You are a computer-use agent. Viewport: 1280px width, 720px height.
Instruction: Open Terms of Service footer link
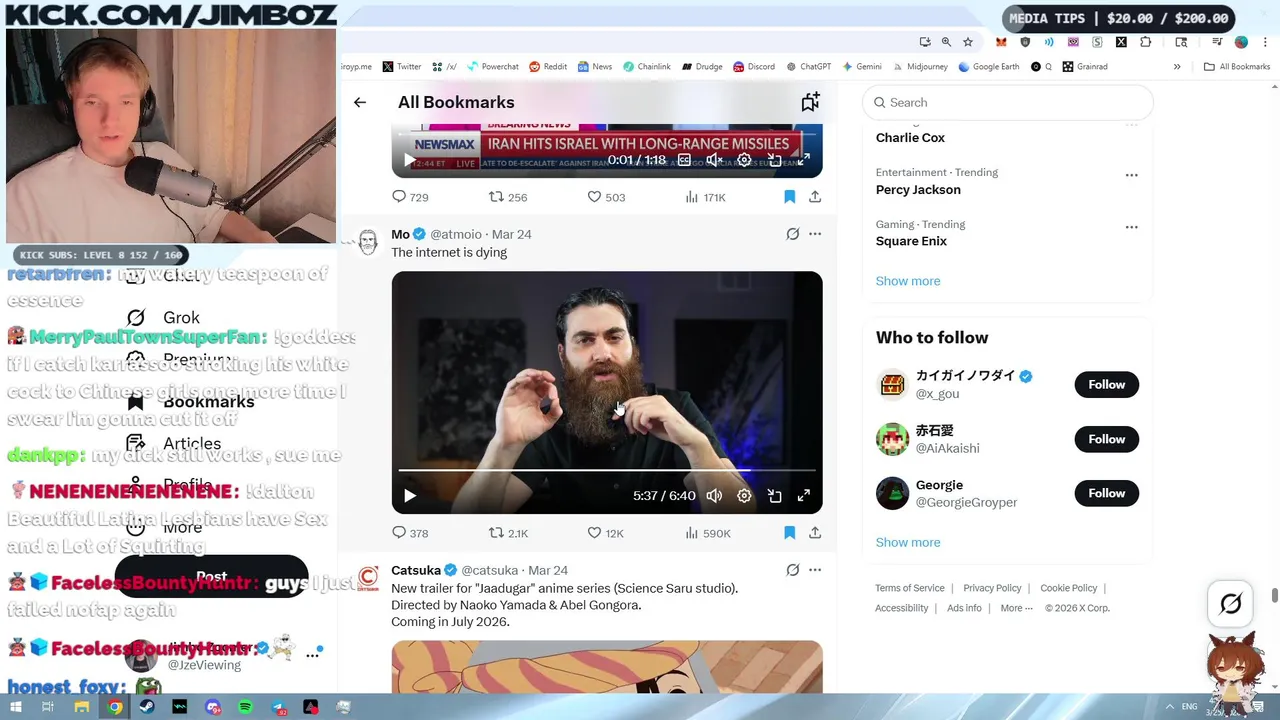click(x=910, y=588)
